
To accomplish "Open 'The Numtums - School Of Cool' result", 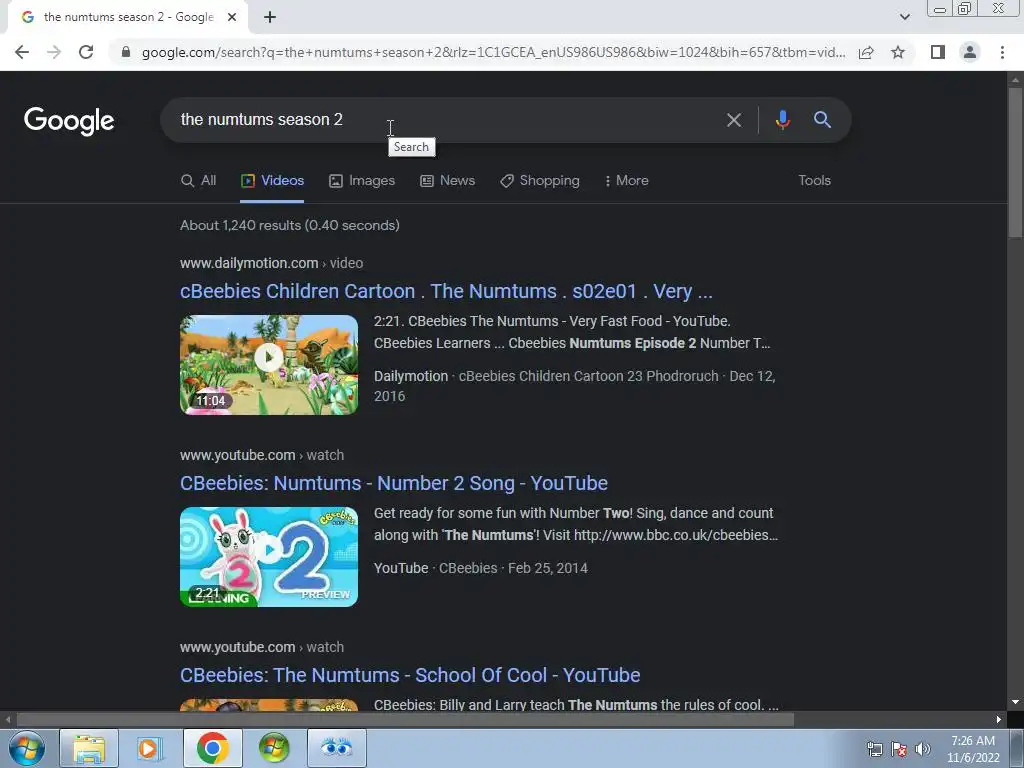I will pos(410,675).
